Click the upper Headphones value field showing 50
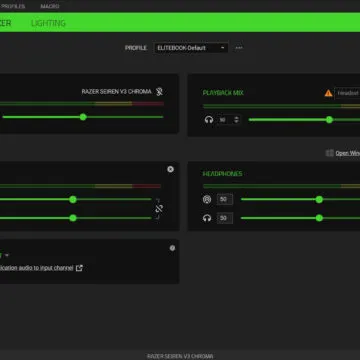This screenshot has width=360, height=360. pyautogui.click(x=225, y=200)
